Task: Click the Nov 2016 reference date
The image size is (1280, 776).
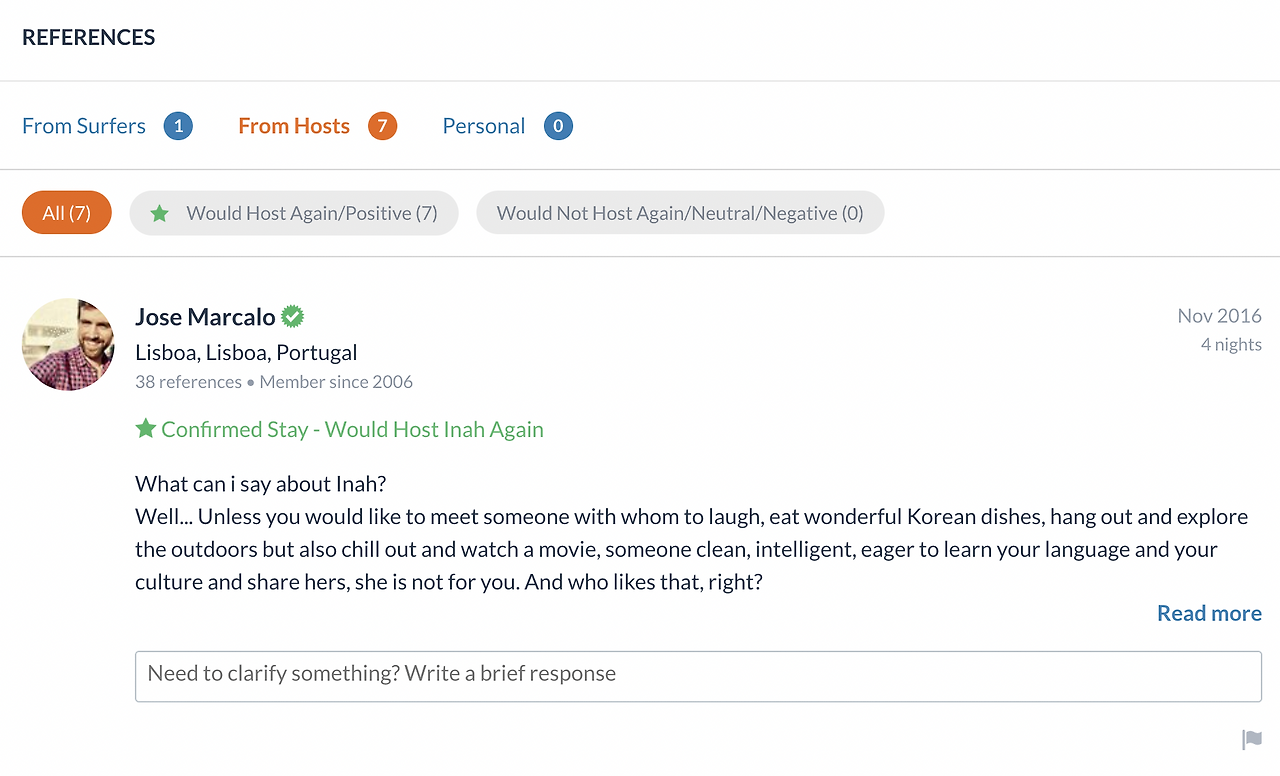Action: tap(1219, 316)
